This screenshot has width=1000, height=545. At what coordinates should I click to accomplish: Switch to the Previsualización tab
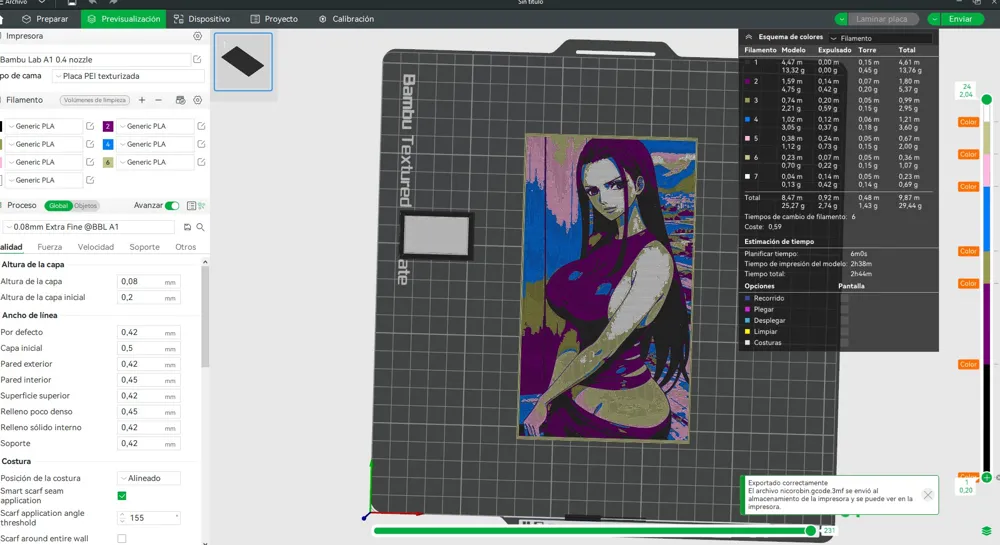coord(124,19)
